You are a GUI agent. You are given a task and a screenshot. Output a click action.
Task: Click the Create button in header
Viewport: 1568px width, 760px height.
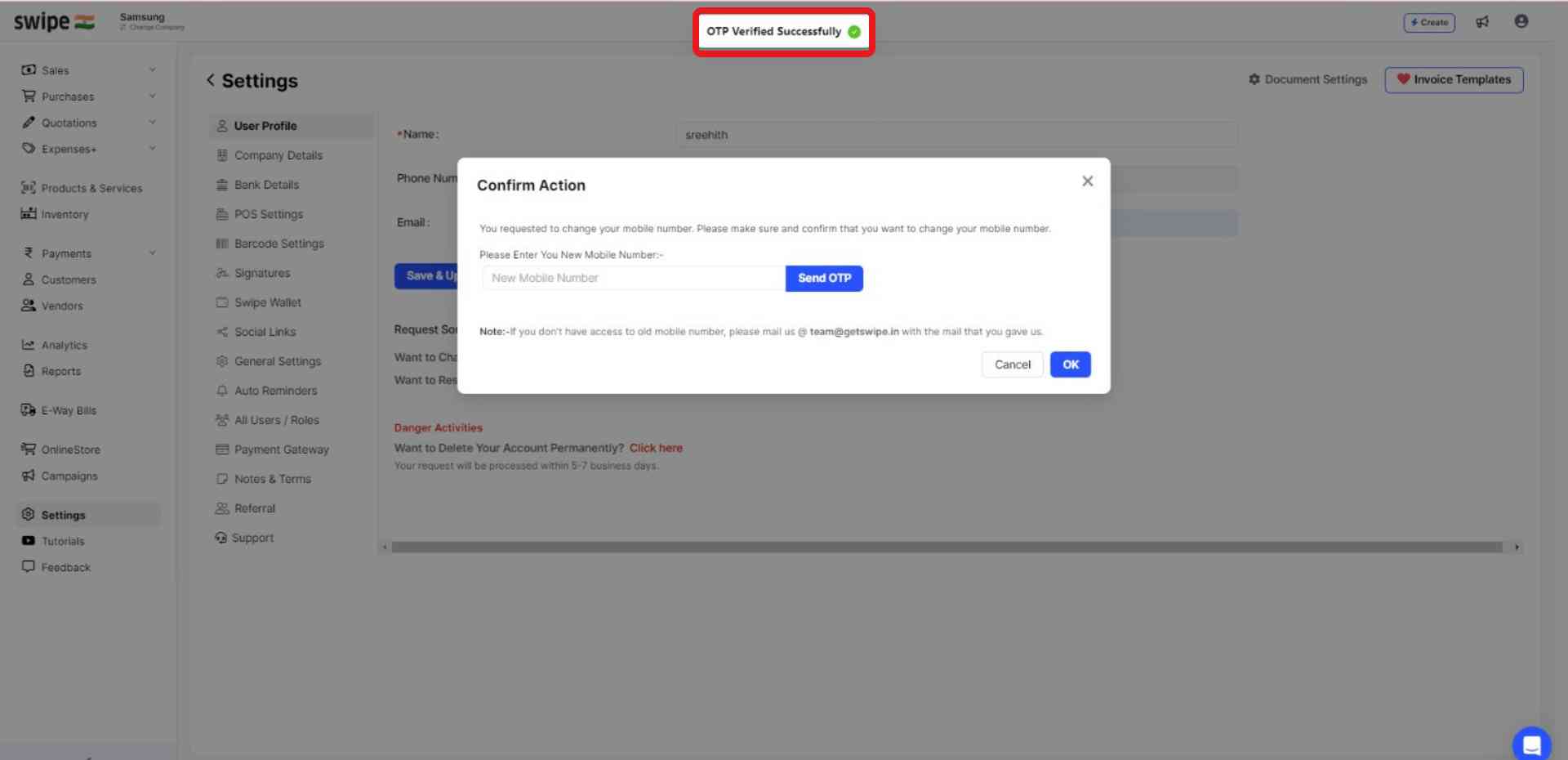click(1429, 22)
